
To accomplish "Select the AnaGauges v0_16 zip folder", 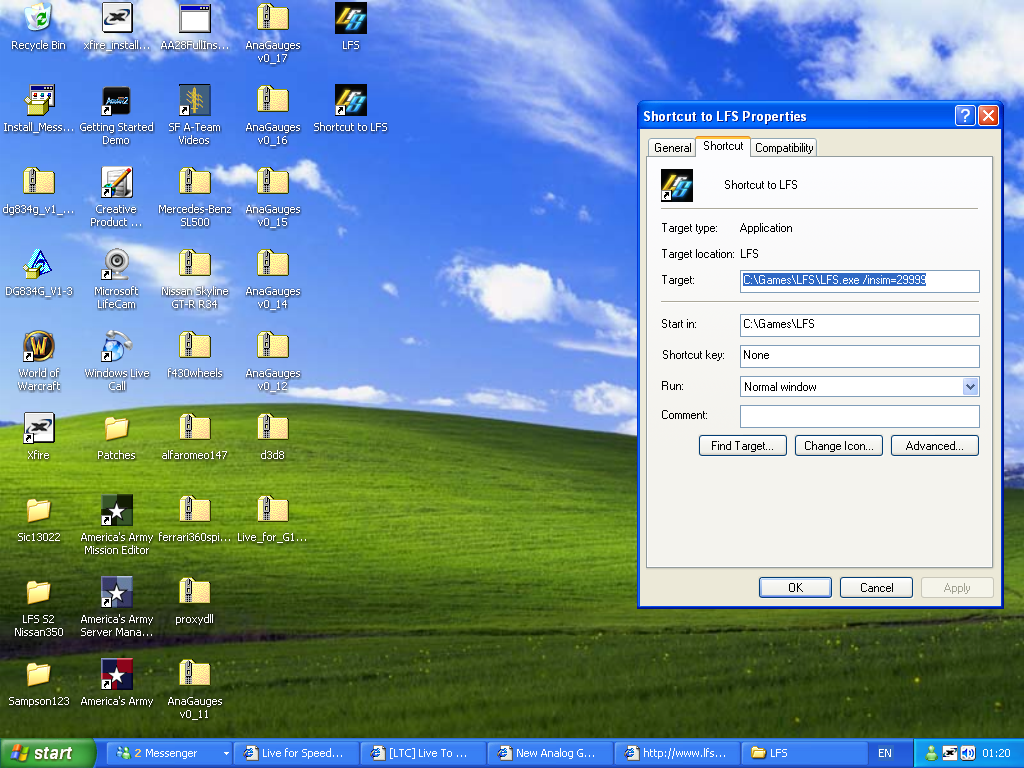I will click(273, 115).
